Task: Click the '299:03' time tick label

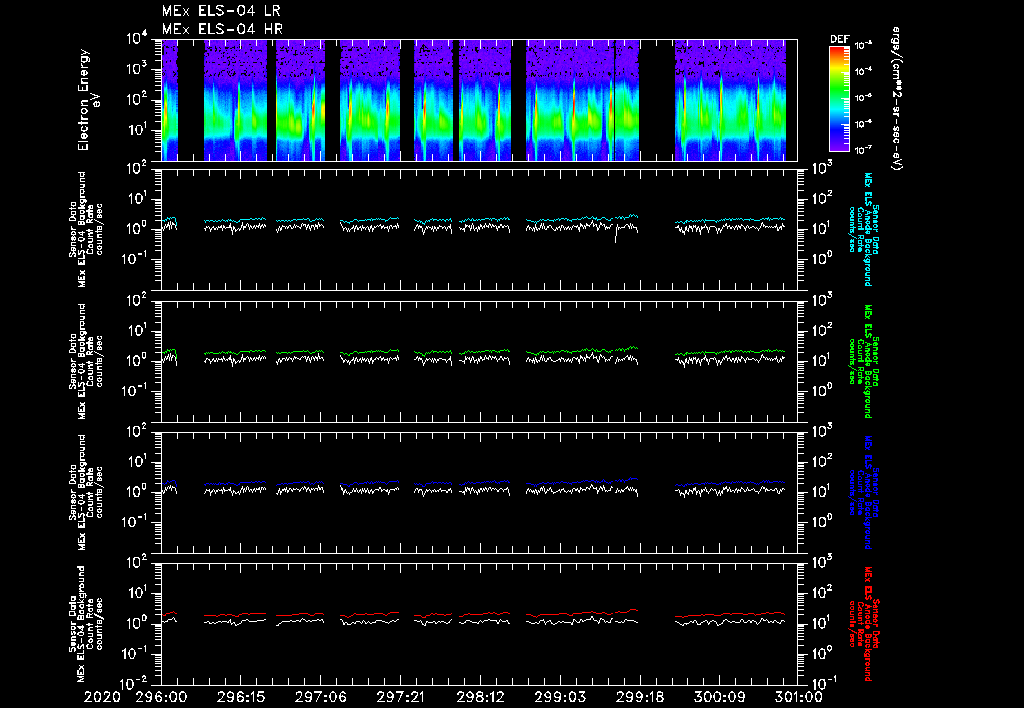Action: (x=560, y=697)
